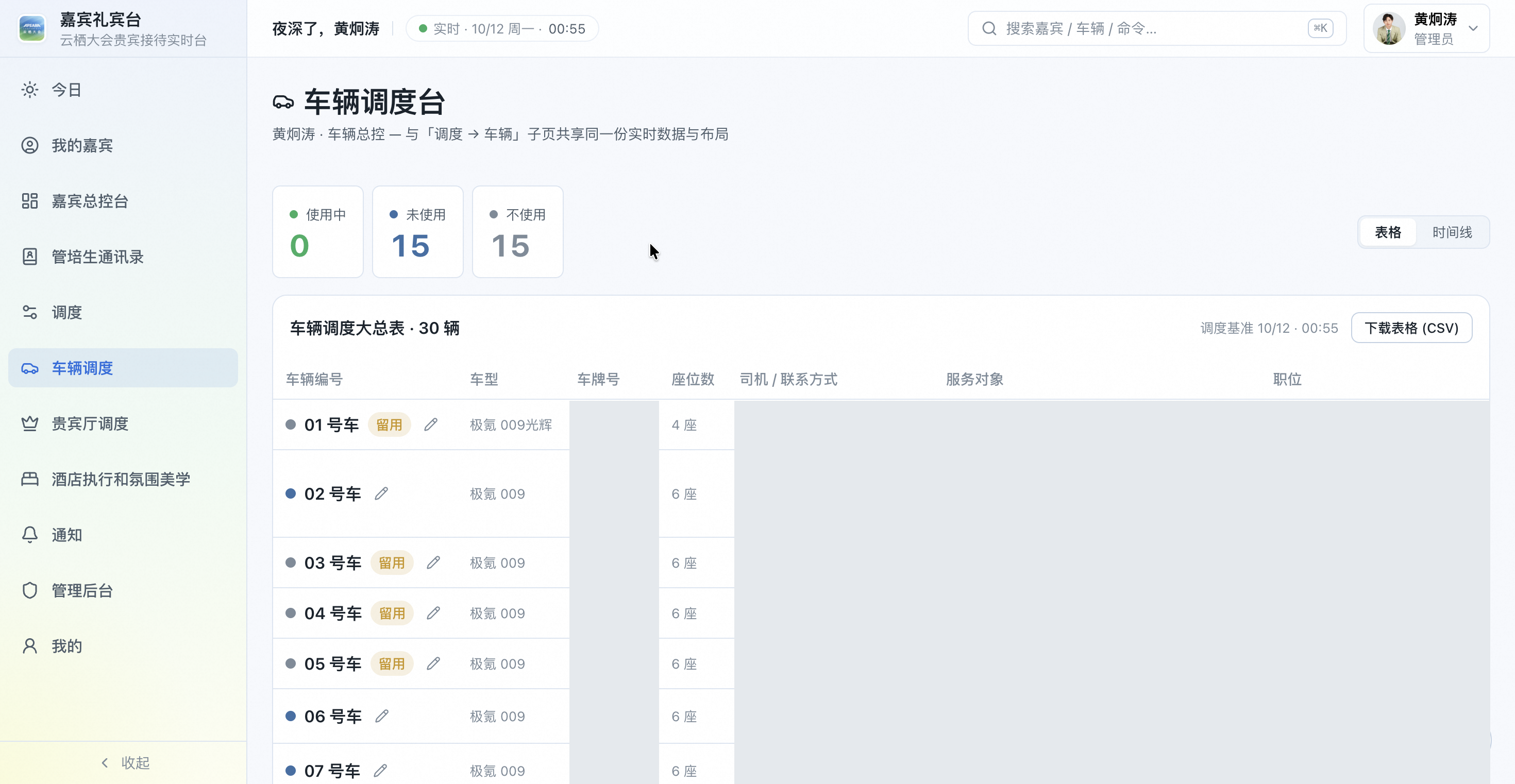Click the 实时 status pill
Screen dimensions: 1515x784
click(x=502, y=29)
